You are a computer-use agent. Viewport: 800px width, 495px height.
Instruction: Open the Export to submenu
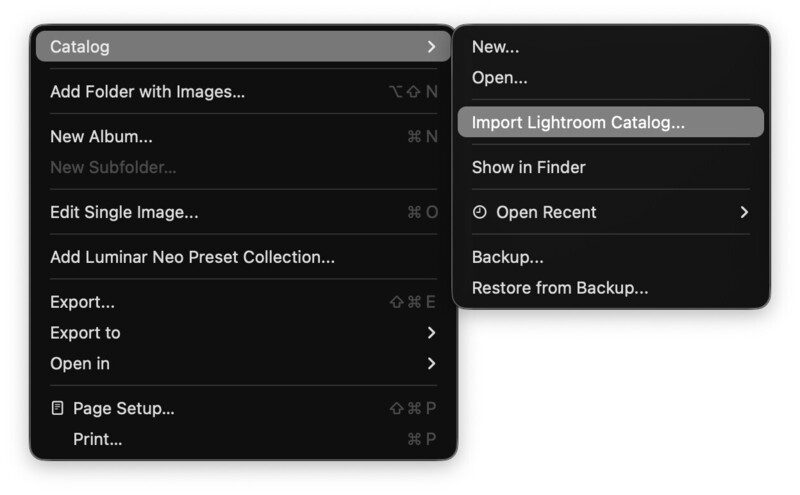pyautogui.click(x=243, y=333)
